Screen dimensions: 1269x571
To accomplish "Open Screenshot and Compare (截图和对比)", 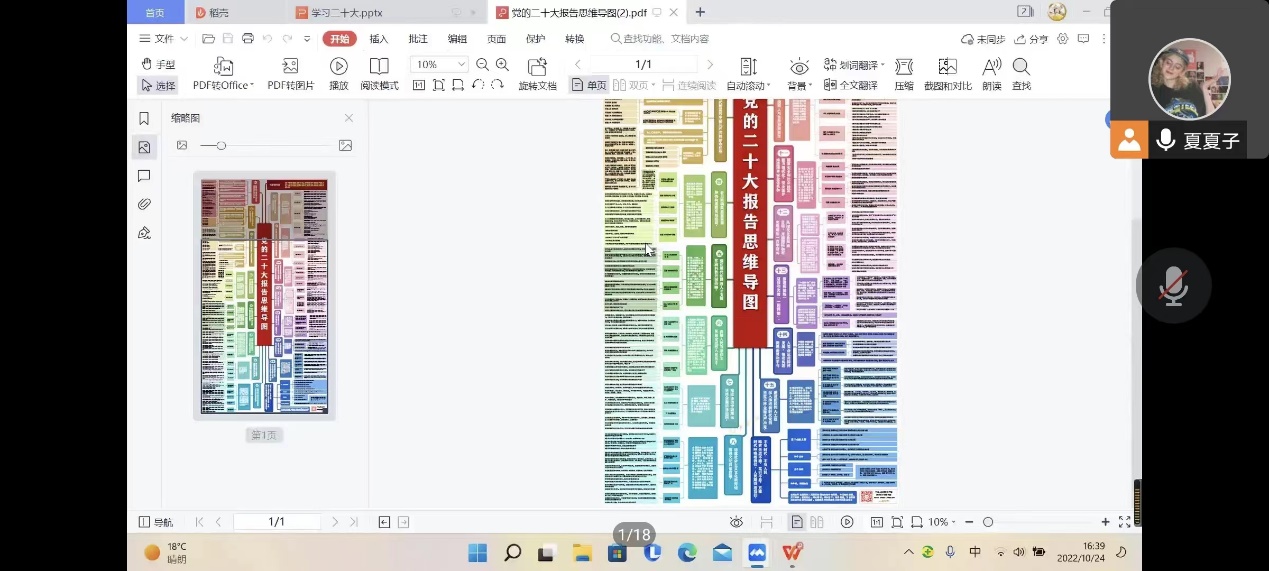I will [947, 74].
